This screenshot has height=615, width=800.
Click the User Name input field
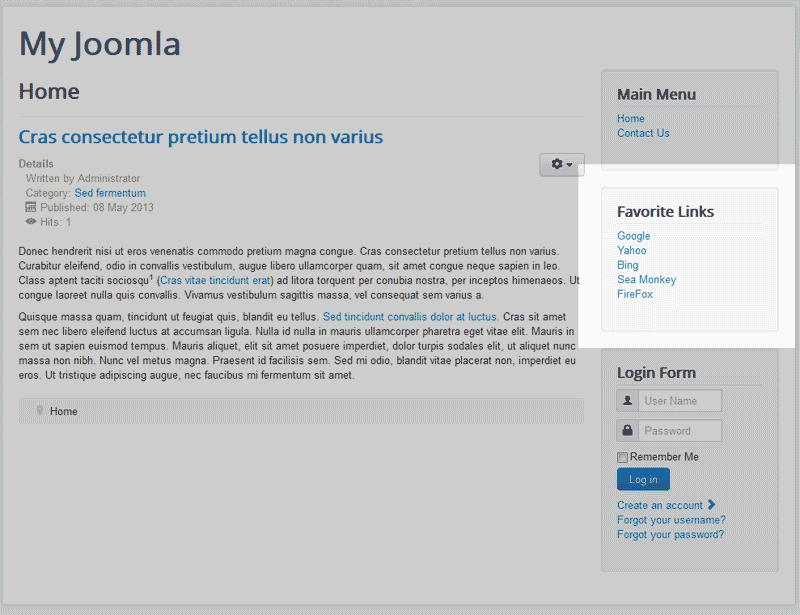click(x=679, y=401)
